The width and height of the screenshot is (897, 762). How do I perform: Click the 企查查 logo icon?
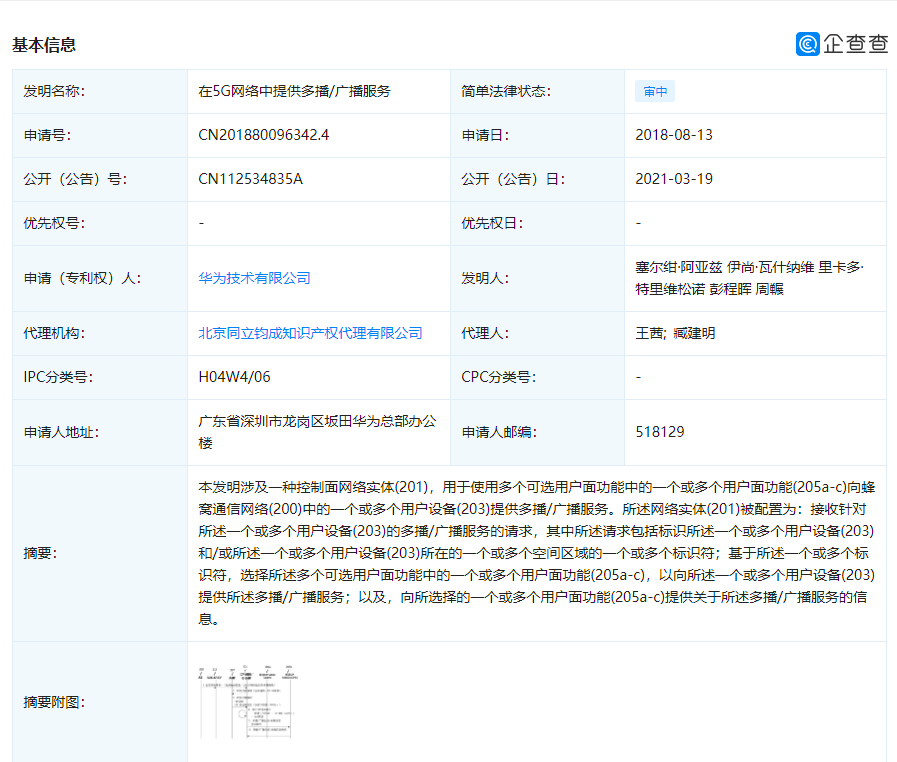click(x=807, y=44)
